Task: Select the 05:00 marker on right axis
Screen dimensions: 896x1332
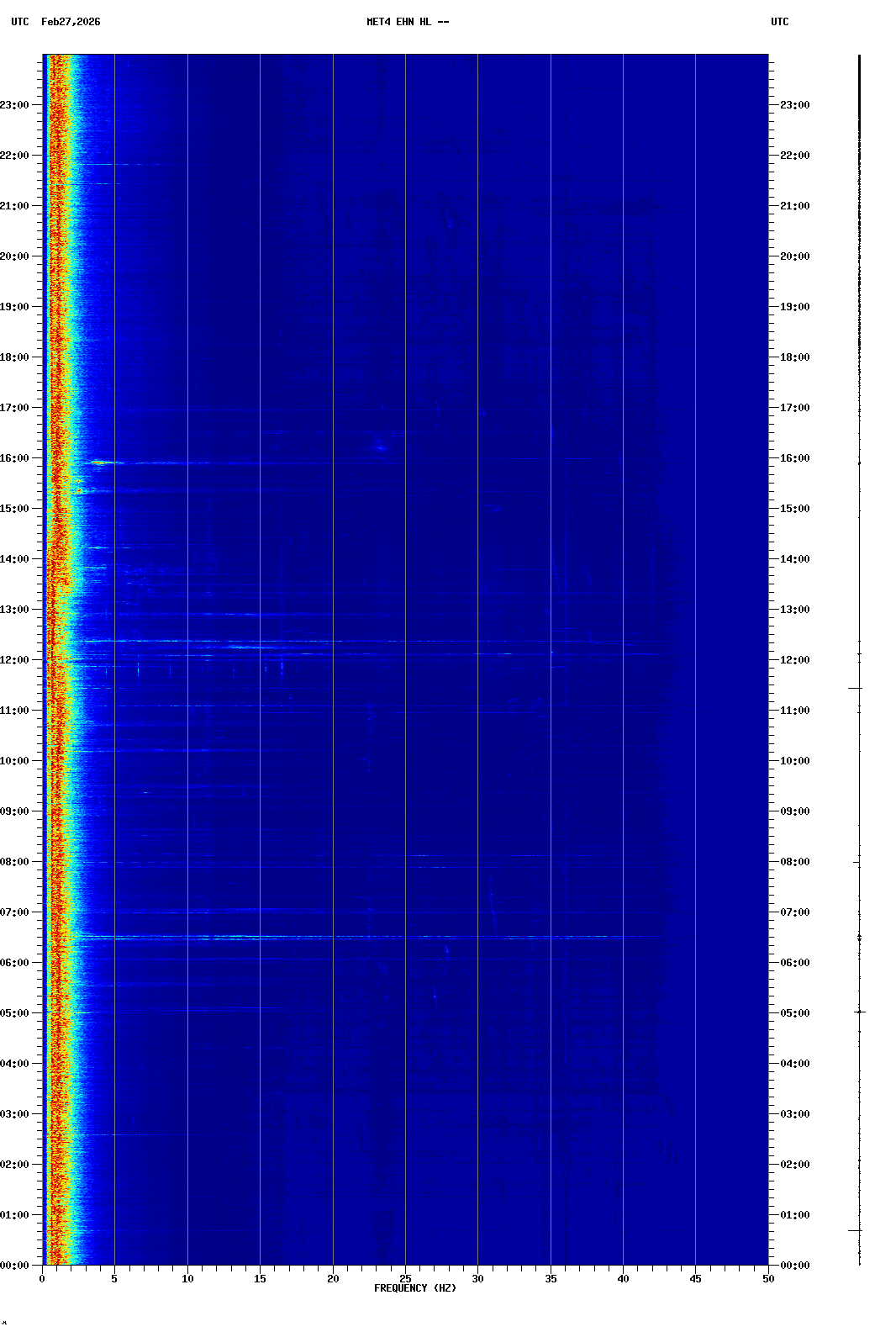Action: [x=794, y=1013]
